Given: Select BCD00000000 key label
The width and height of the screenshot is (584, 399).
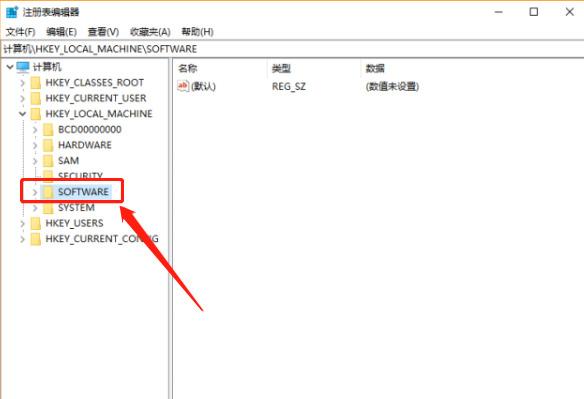Looking at the screenshot, I should point(90,130).
